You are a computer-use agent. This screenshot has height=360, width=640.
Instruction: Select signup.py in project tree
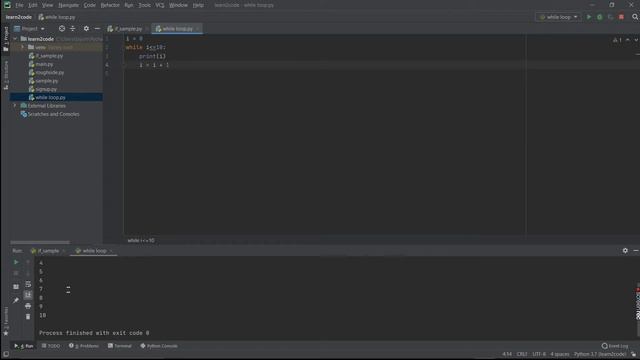coord(43,89)
